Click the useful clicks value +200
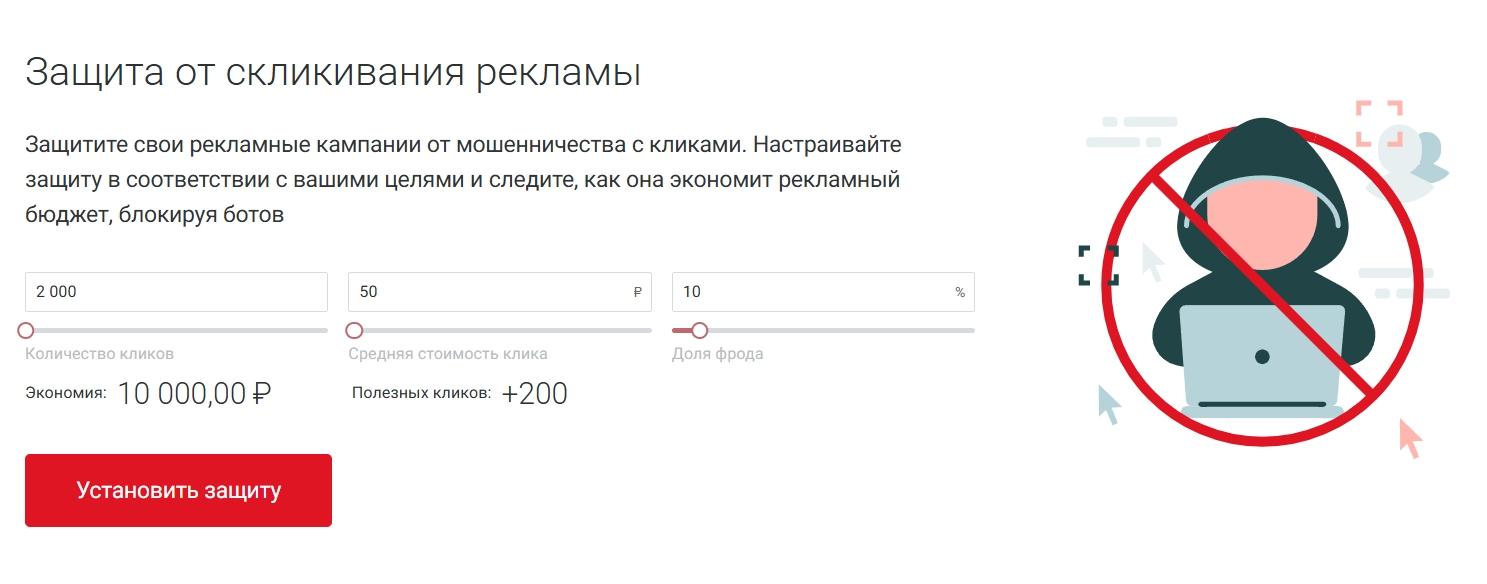Screen dimensions: 1487x584 tap(534, 393)
